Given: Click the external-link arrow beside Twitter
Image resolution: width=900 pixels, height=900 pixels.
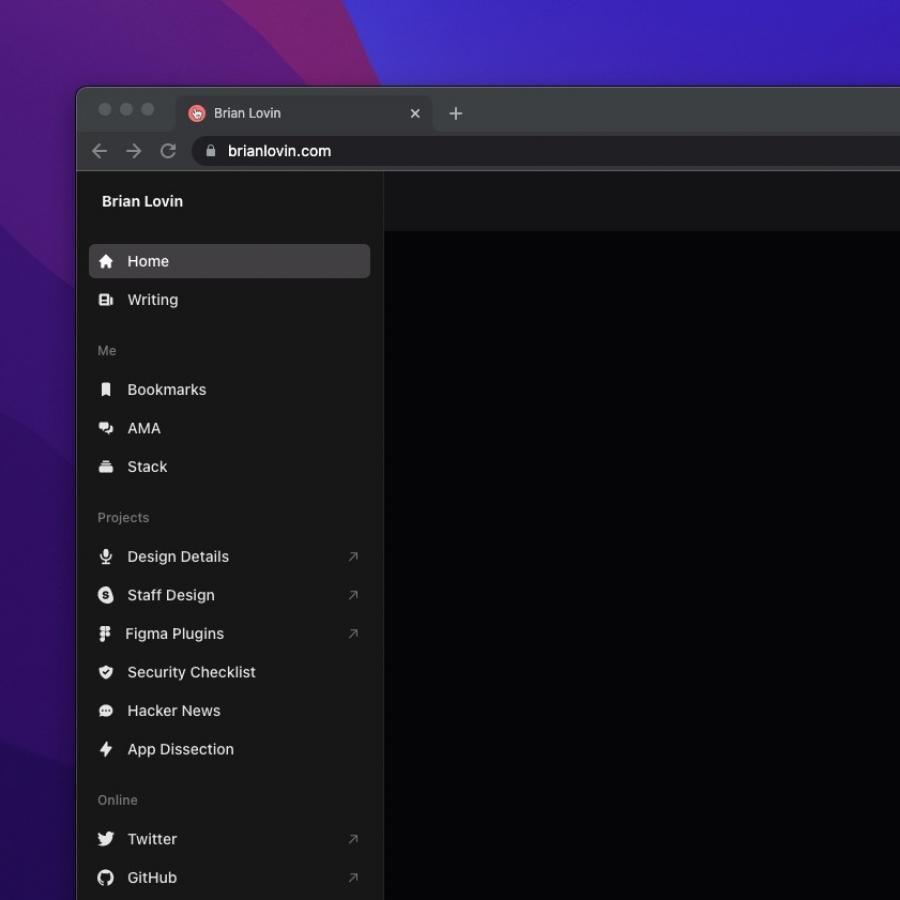Looking at the screenshot, I should pos(353,839).
